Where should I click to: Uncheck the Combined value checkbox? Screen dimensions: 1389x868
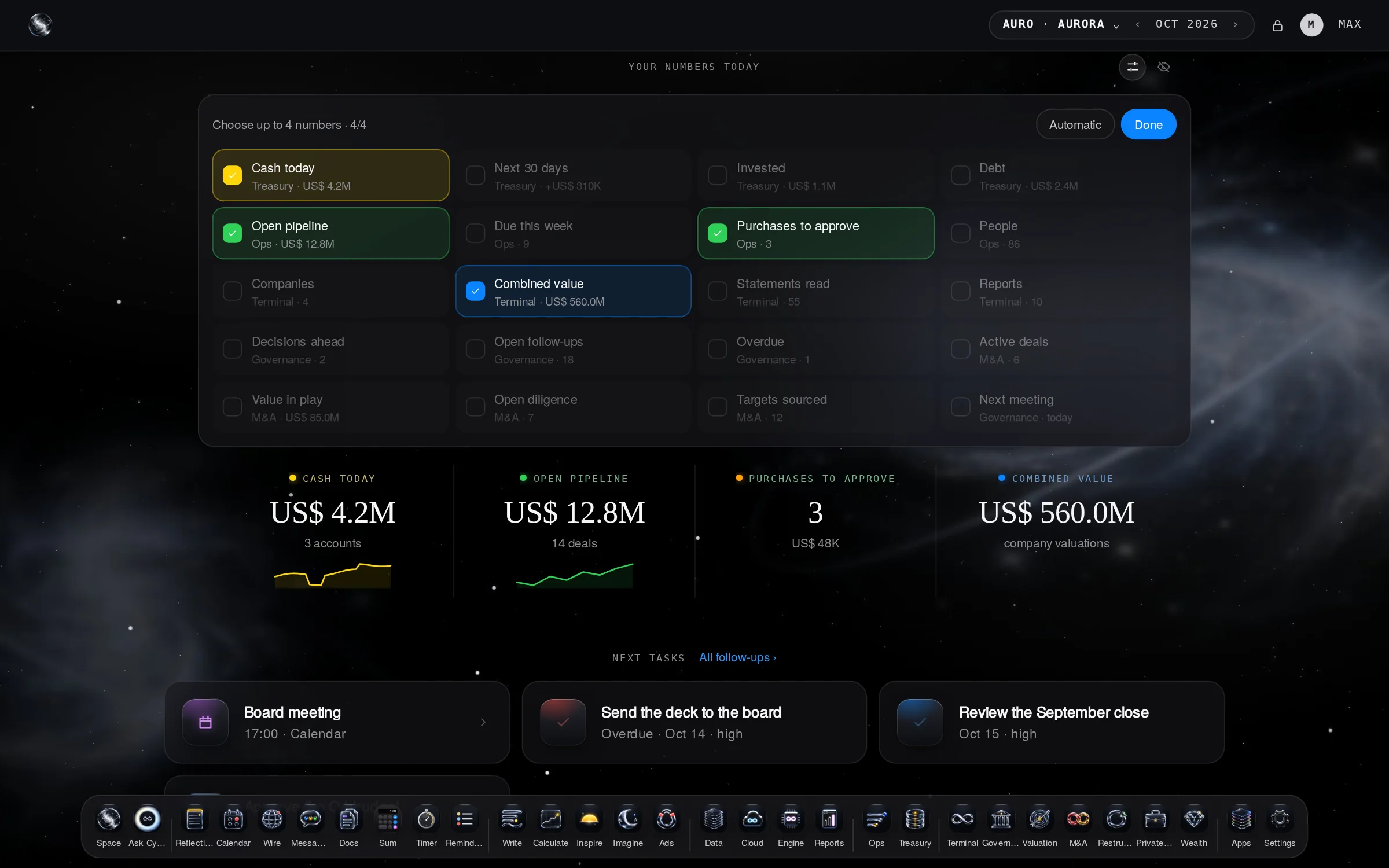point(475,291)
